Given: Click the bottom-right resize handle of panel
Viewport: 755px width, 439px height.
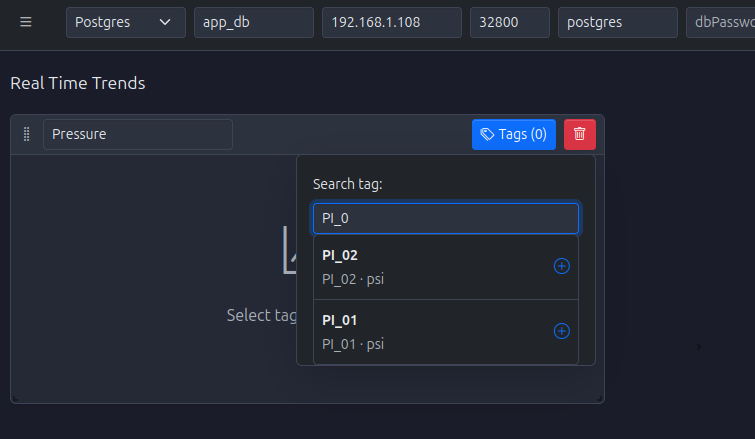Looking at the screenshot, I should coord(599,398).
